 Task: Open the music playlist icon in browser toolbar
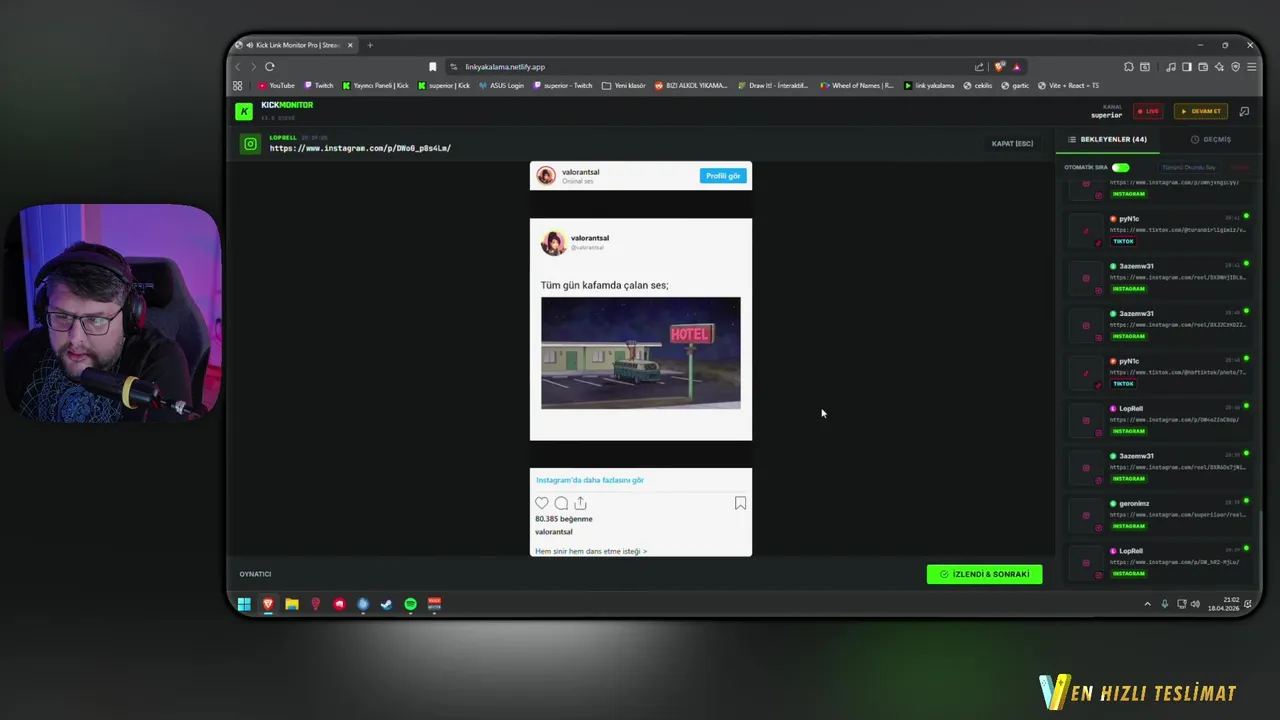pyautogui.click(x=1171, y=67)
